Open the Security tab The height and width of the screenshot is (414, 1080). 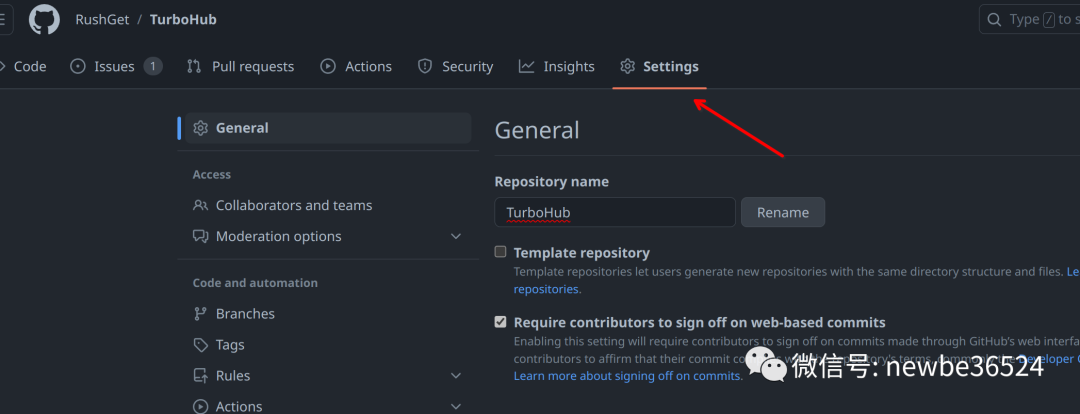tap(455, 67)
